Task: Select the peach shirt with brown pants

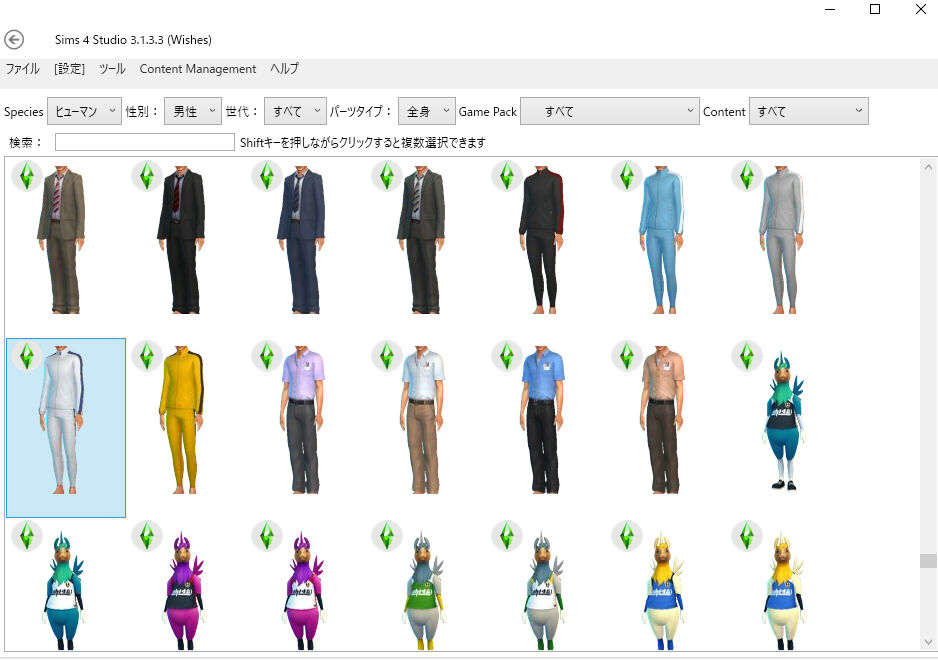Action: click(662, 419)
